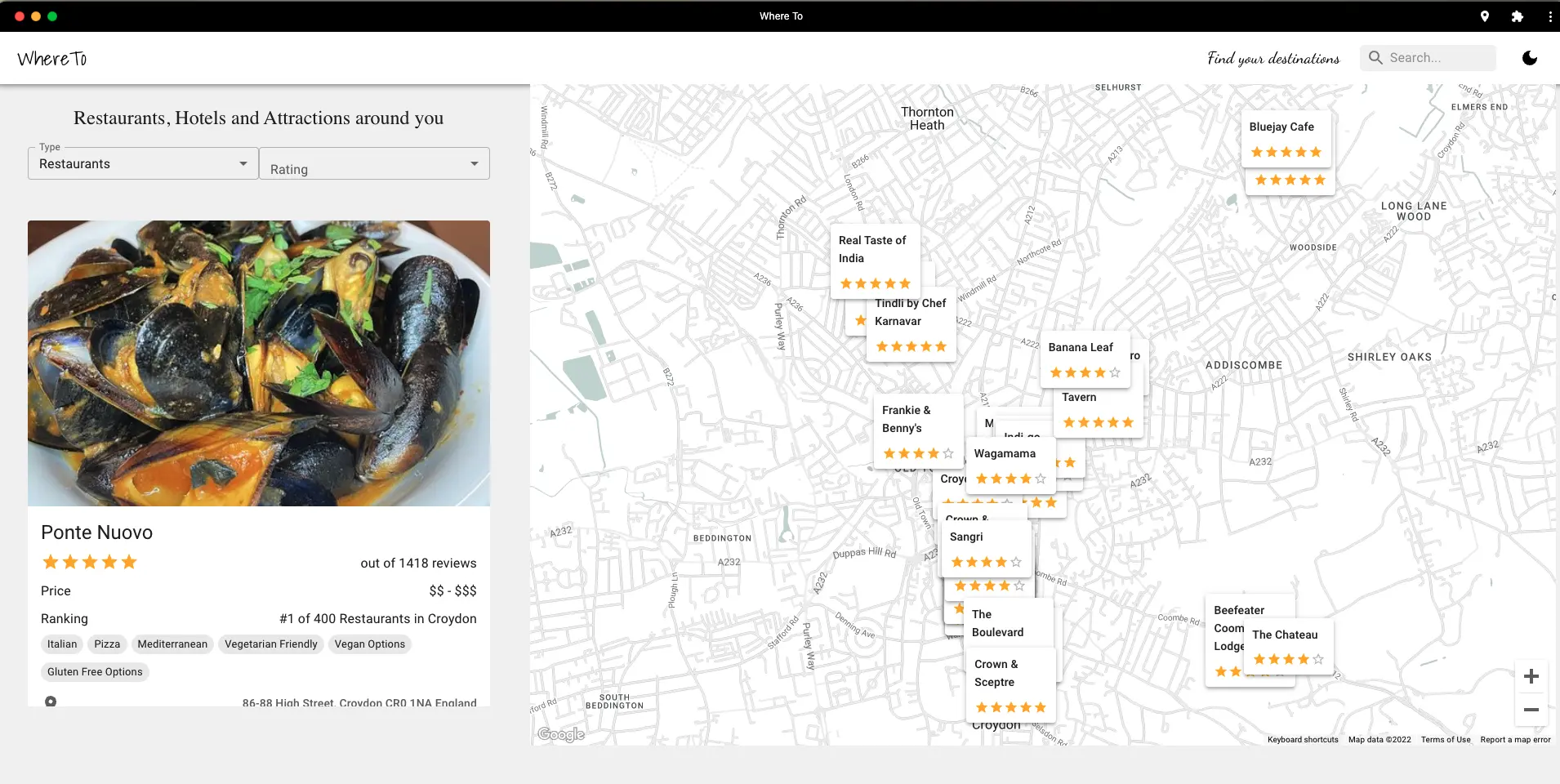This screenshot has width=1560, height=784.
Task: Open The Boulevard map card
Action: 1009,623
